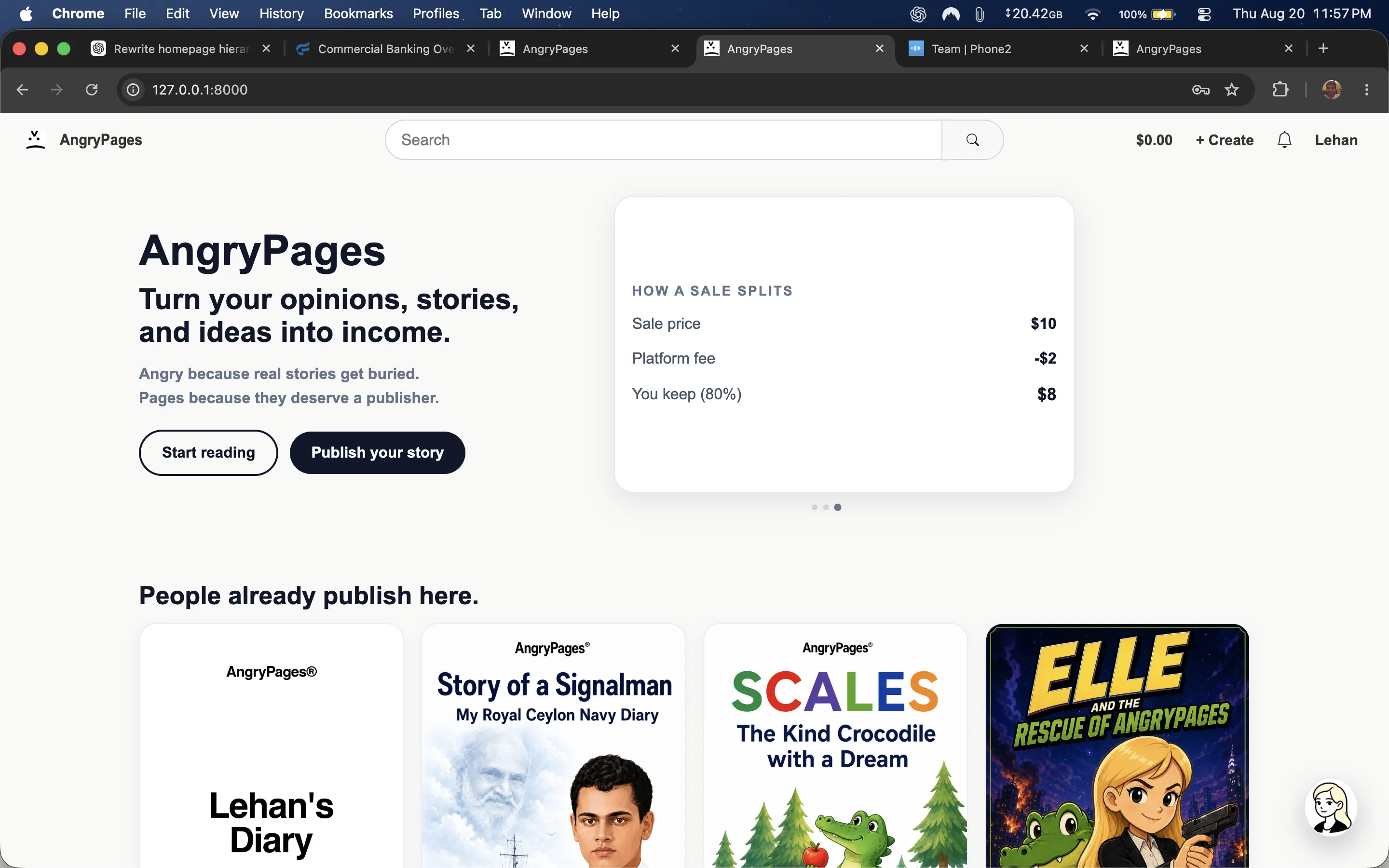Click the AngryPages logo icon
The height and width of the screenshot is (868, 1389).
pos(35,139)
